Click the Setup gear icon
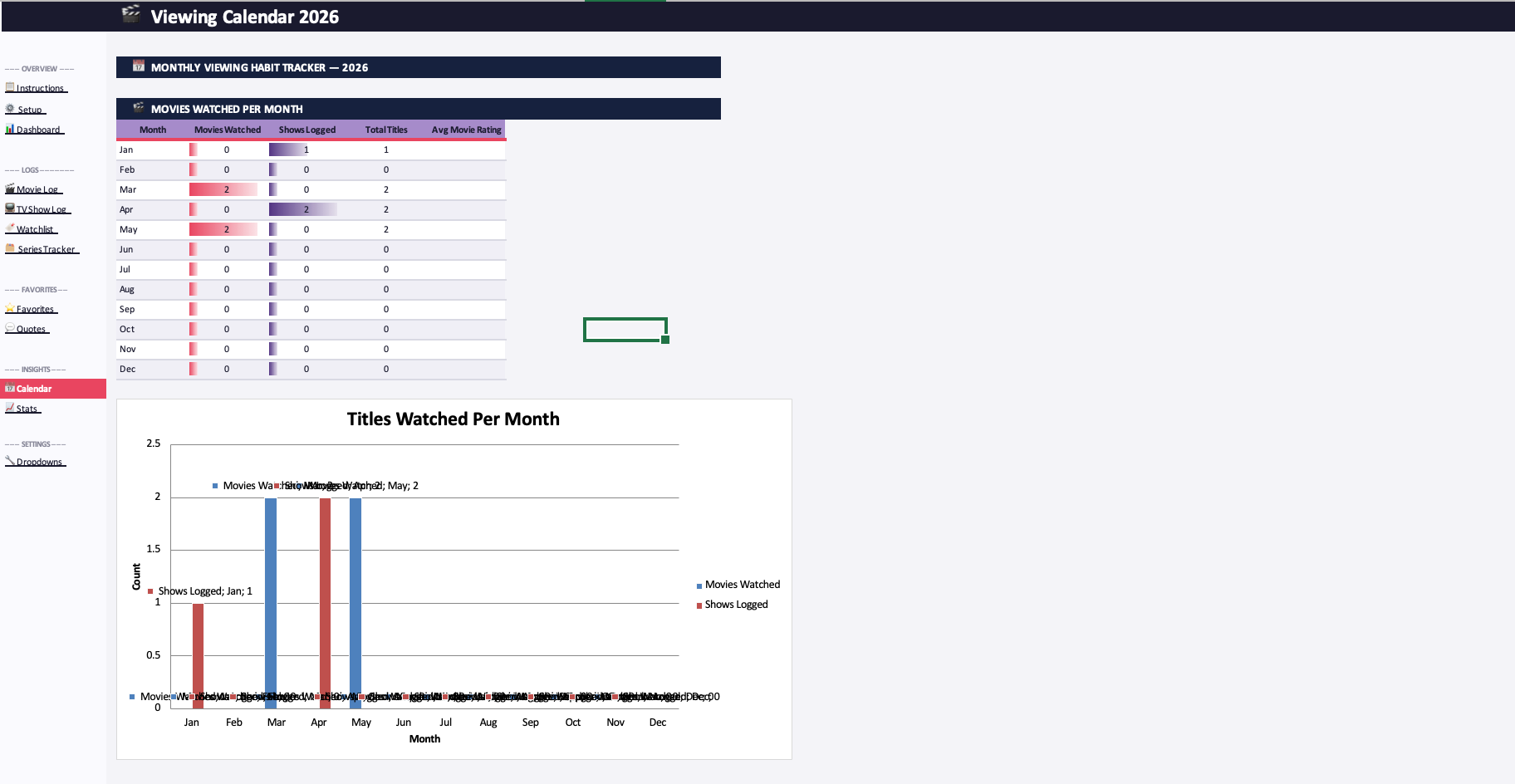Viewport: 1515px width, 784px height. (10, 109)
